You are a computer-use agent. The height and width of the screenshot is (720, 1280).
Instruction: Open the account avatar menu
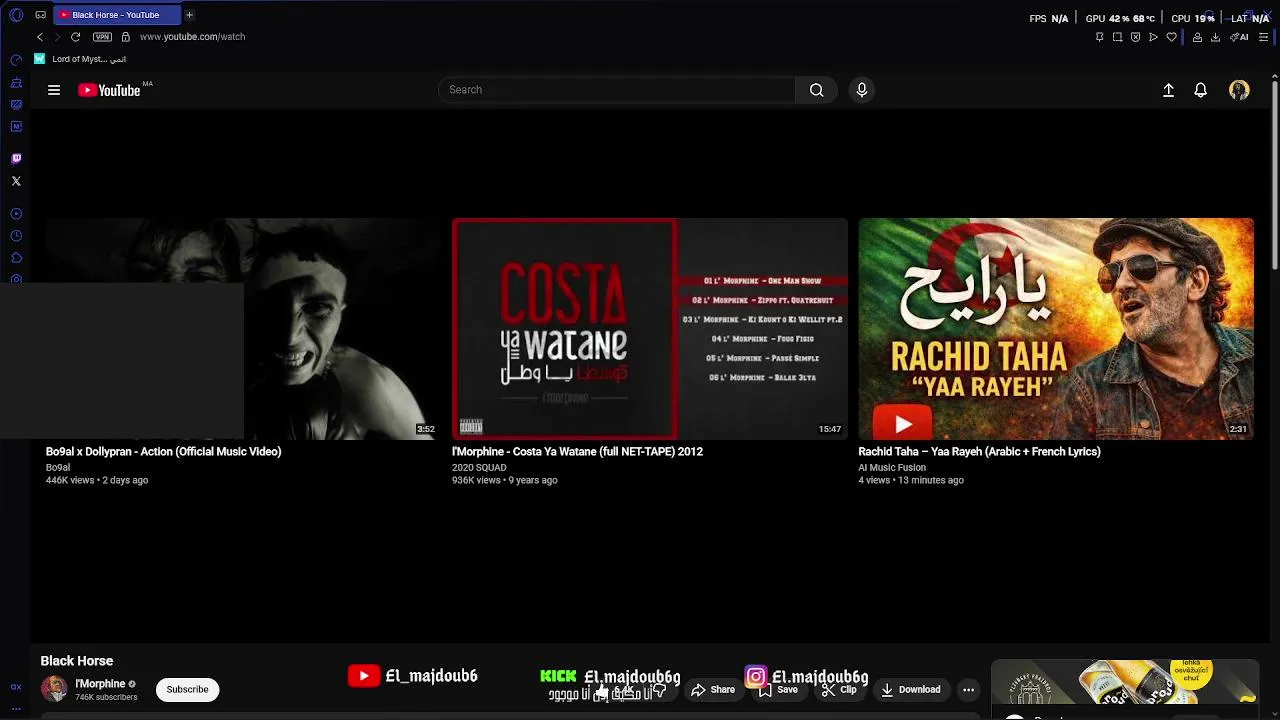point(1239,90)
